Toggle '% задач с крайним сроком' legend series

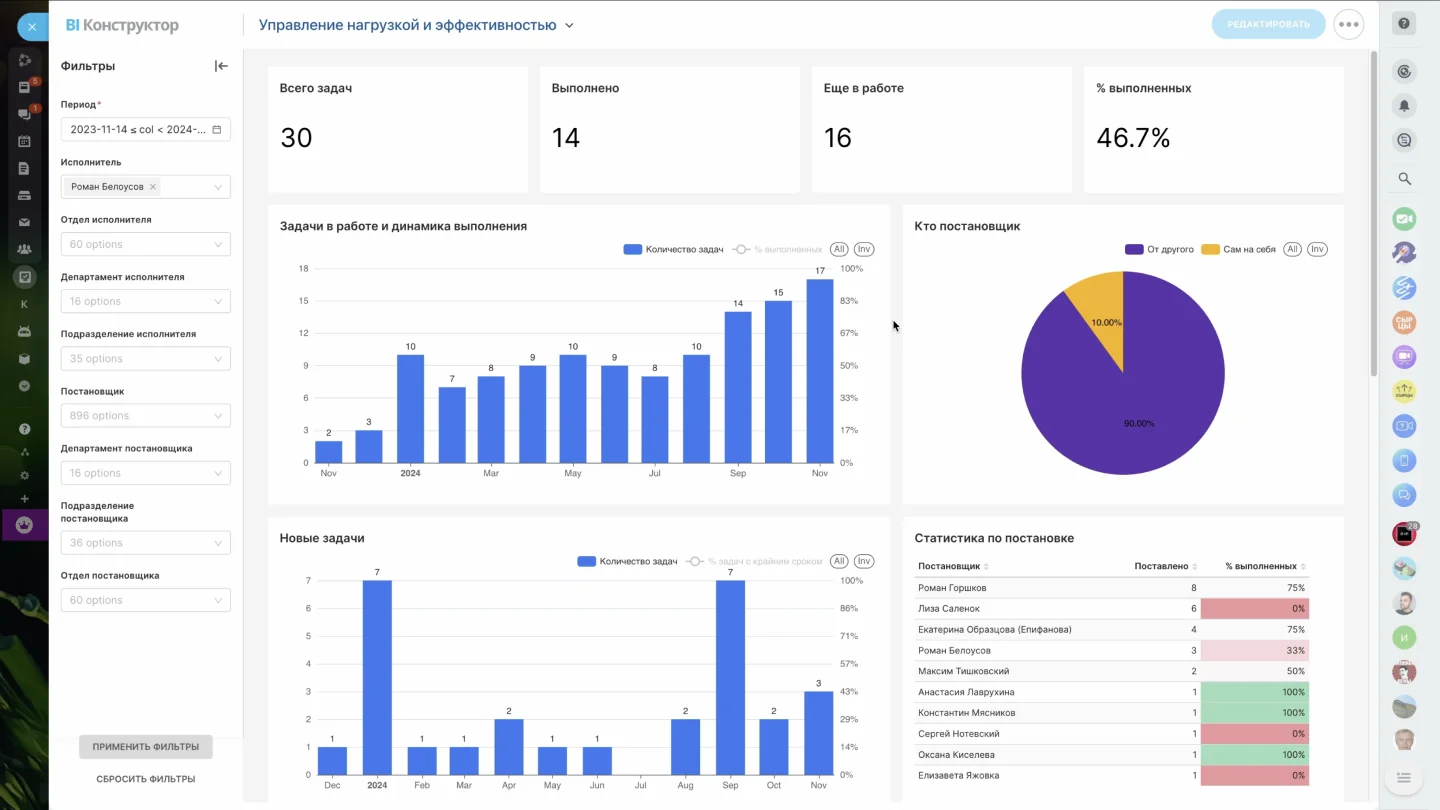(764, 561)
